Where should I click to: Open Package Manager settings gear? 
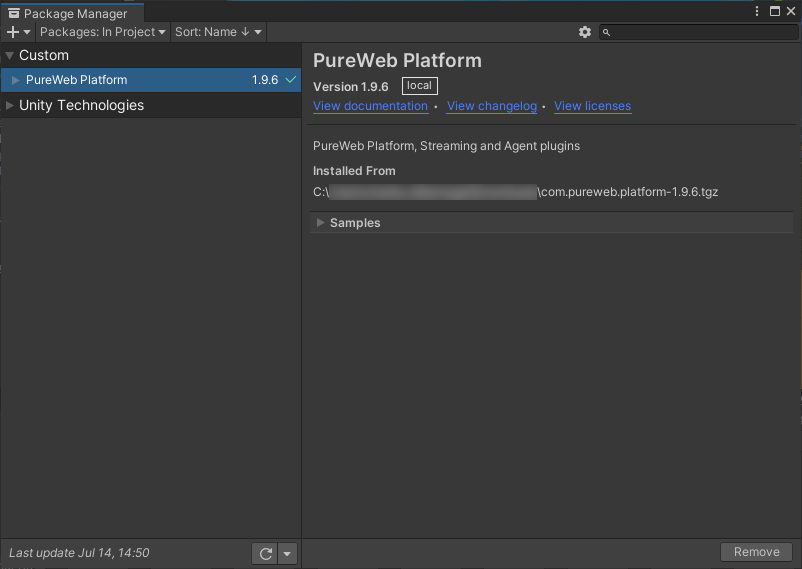(x=585, y=32)
